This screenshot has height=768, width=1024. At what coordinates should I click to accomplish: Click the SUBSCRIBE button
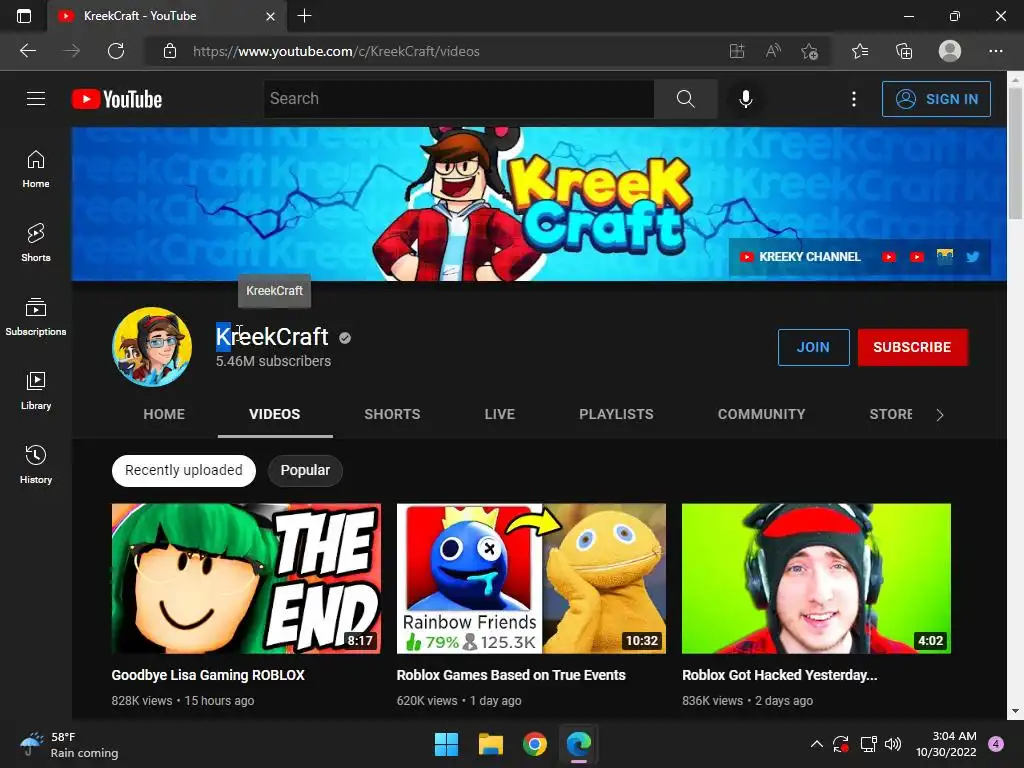coord(912,347)
